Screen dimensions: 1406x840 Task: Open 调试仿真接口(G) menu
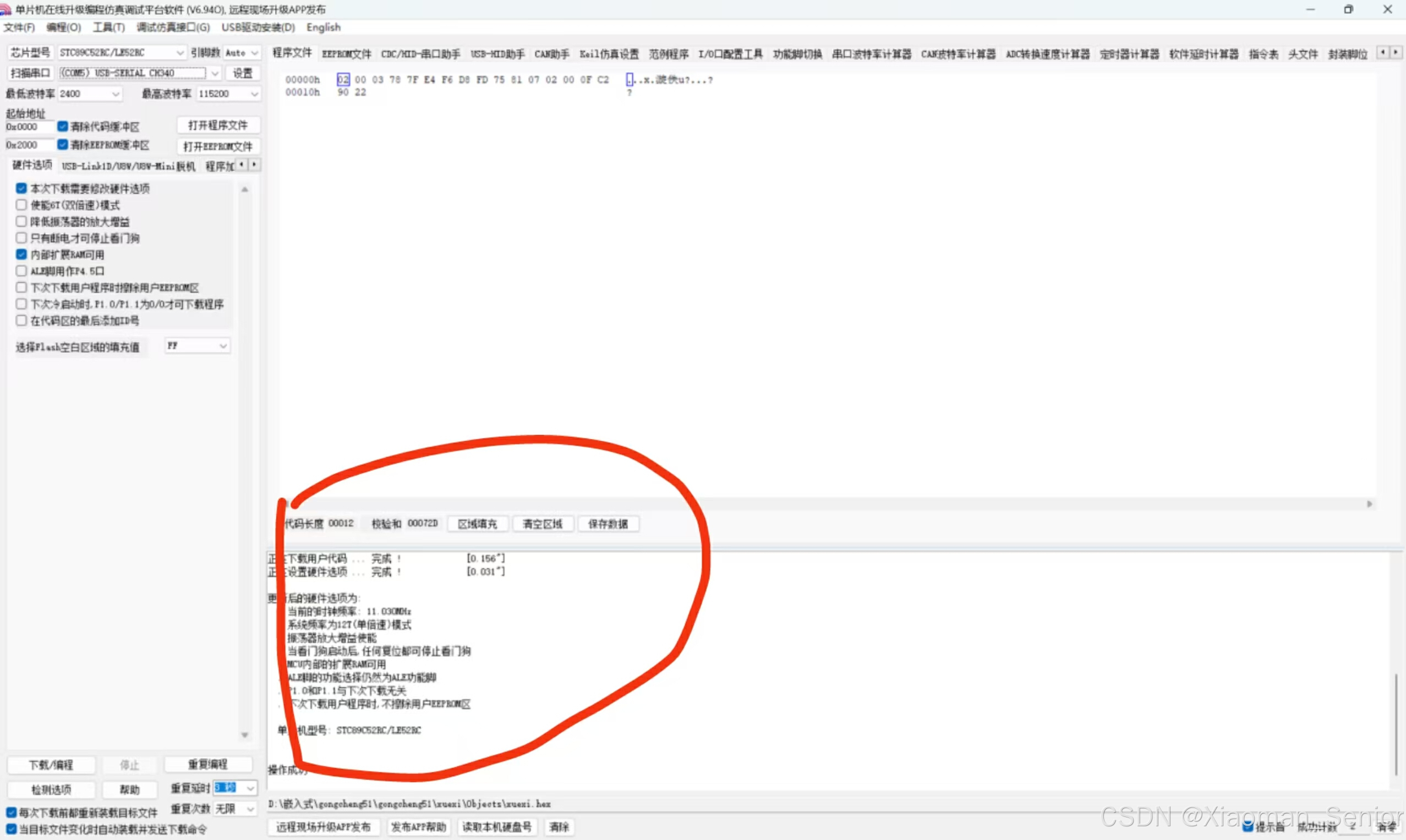(x=173, y=27)
